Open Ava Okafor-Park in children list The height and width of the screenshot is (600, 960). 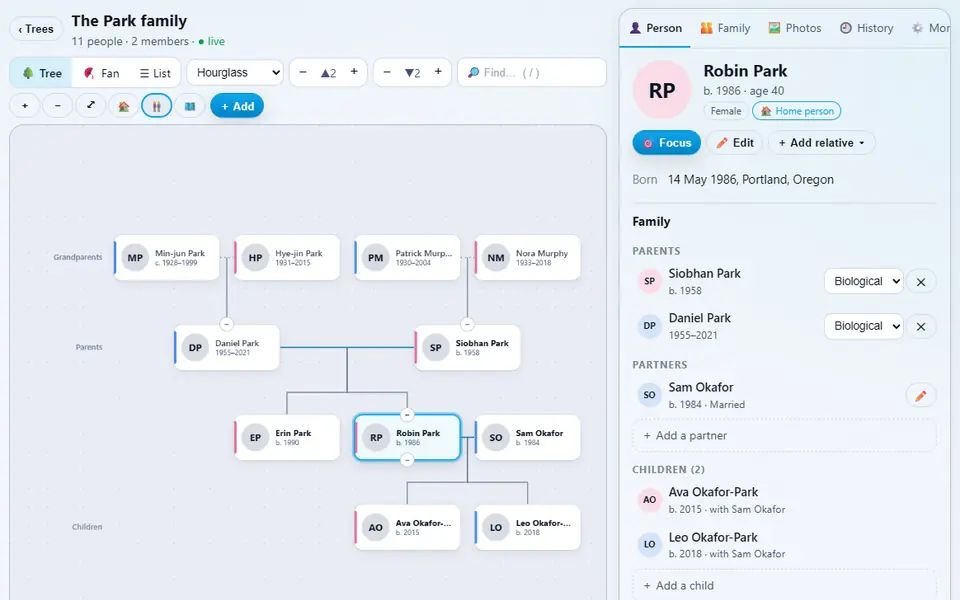point(784,500)
